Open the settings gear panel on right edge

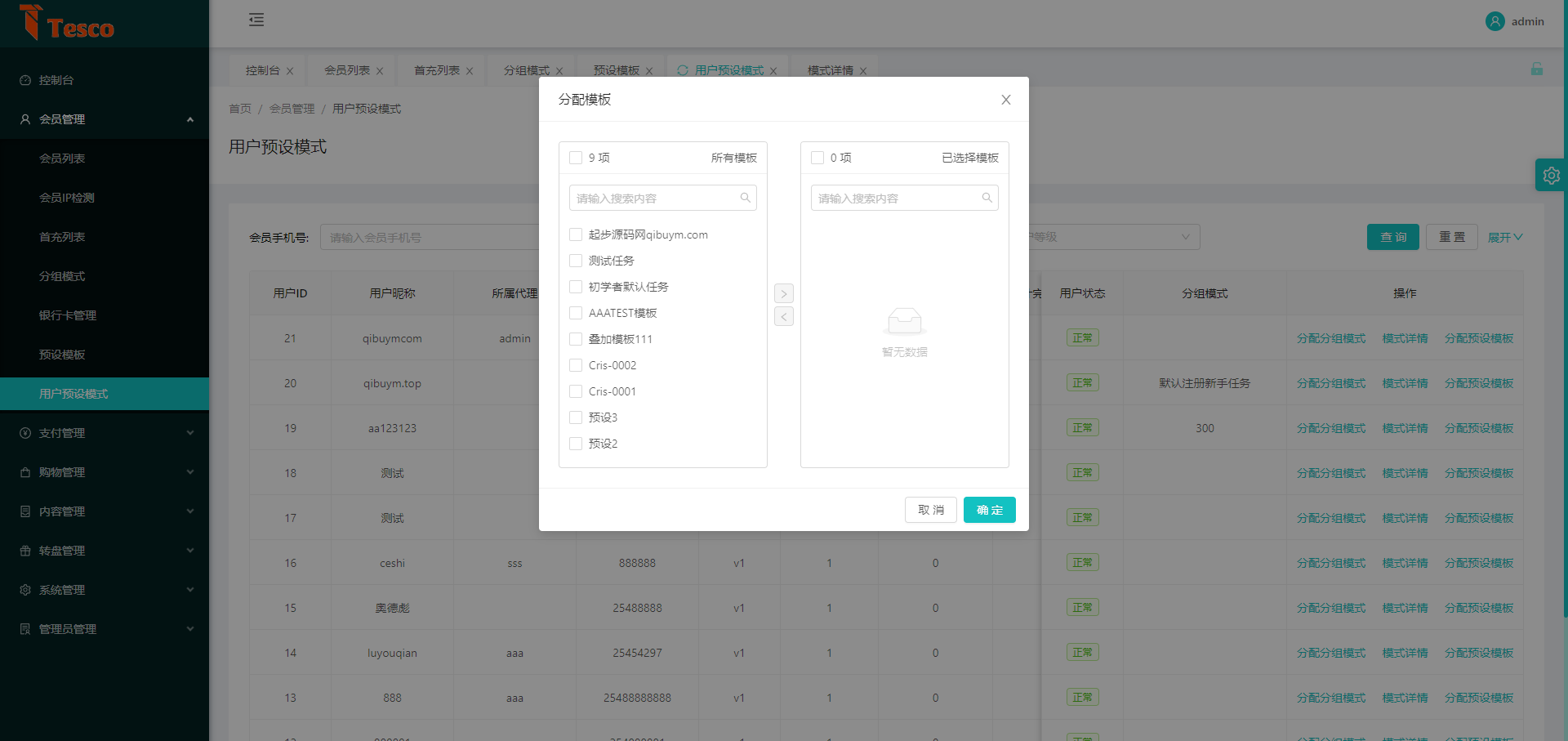click(x=1551, y=175)
